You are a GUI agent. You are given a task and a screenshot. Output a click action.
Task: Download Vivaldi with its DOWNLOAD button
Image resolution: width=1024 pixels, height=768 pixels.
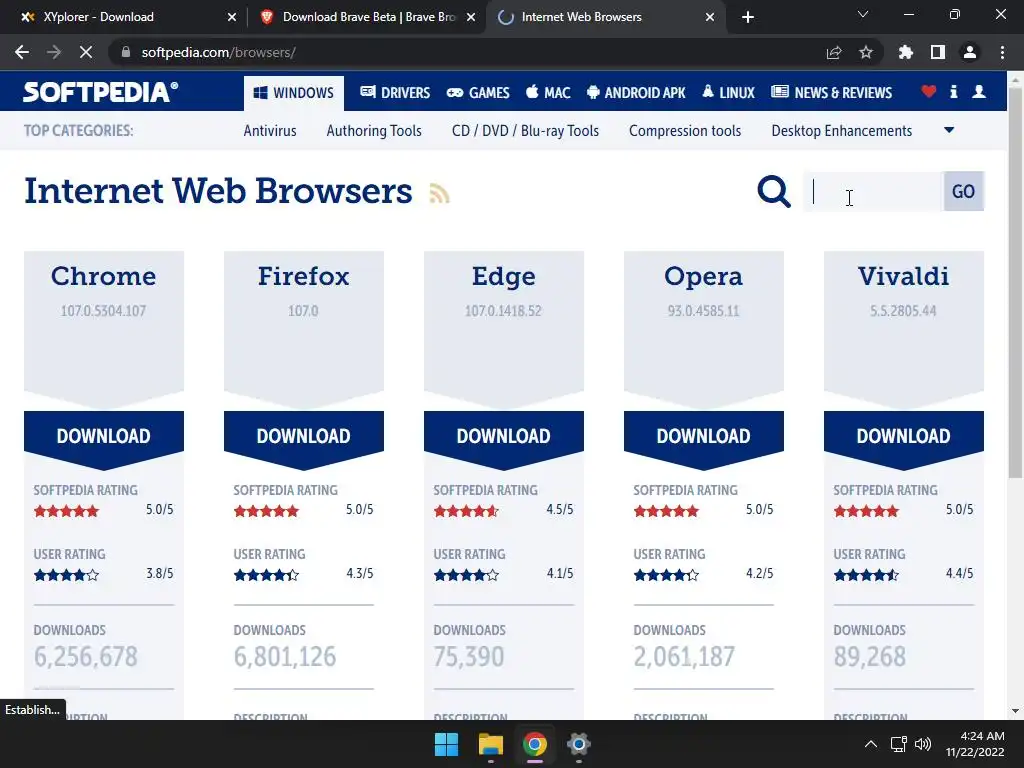coord(904,436)
